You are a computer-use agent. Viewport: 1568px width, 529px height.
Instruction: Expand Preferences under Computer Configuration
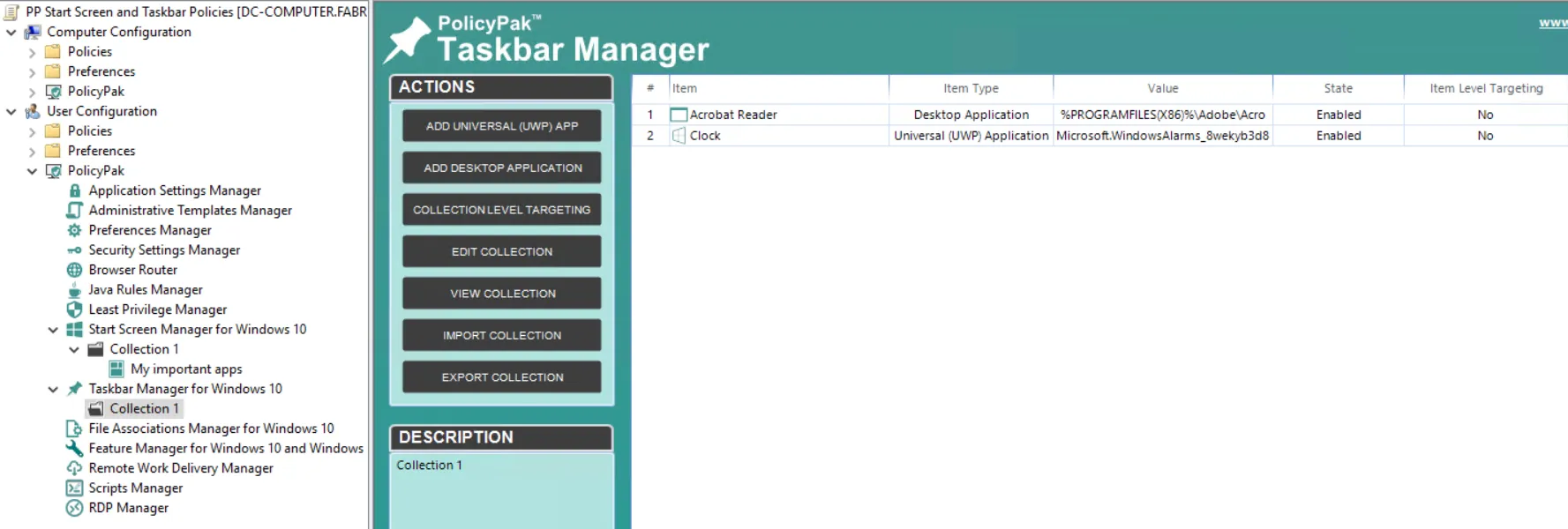tap(33, 72)
